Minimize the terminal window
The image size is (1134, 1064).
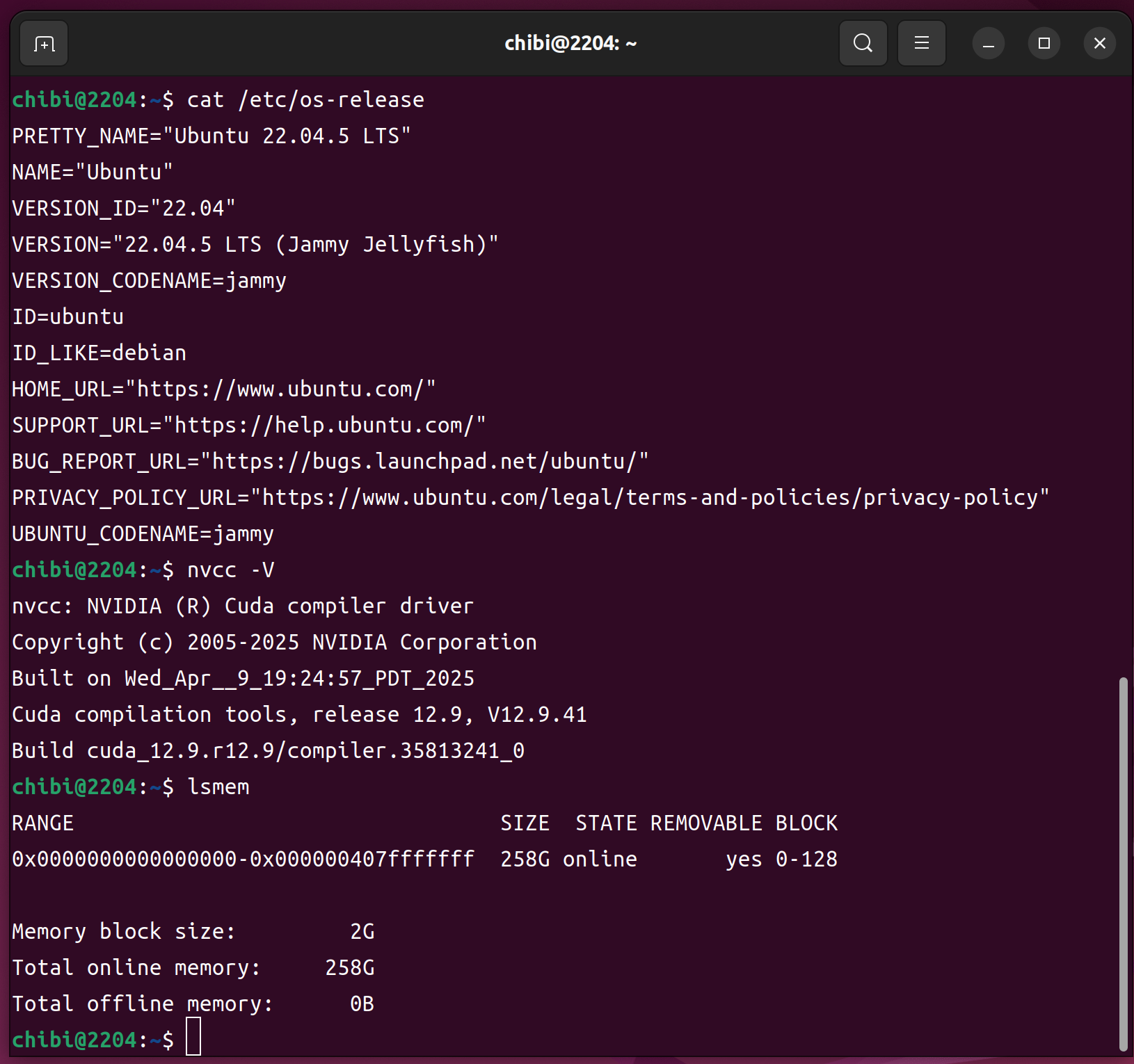(x=988, y=44)
